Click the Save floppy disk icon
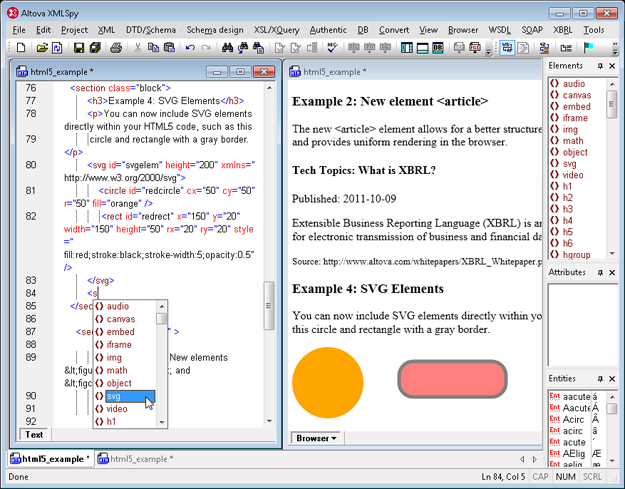 point(78,48)
